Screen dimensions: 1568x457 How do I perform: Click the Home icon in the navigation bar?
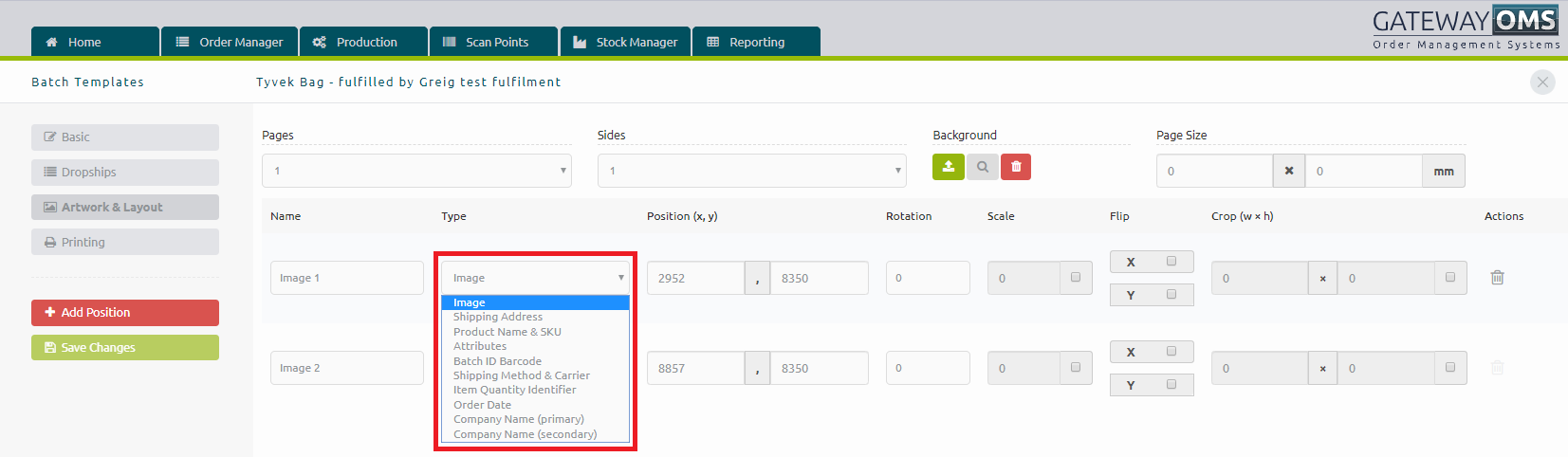[x=52, y=43]
